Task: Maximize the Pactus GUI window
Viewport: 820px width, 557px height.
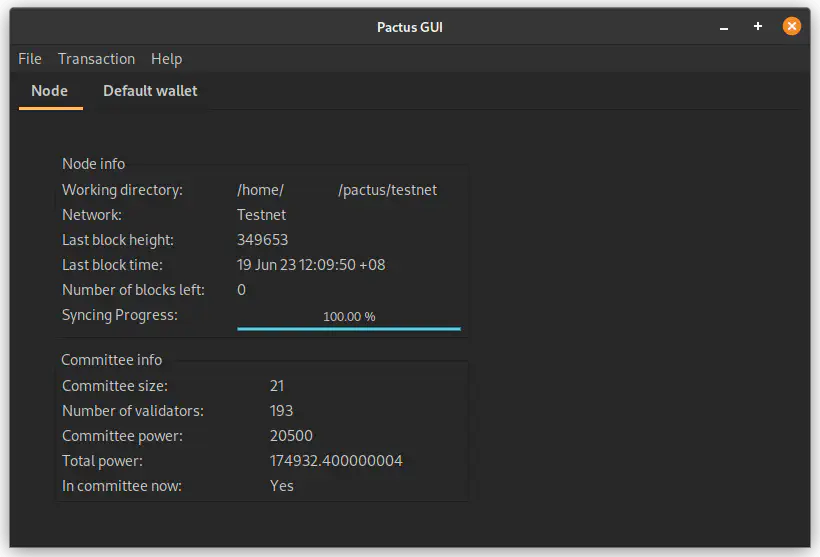Action: (x=758, y=26)
